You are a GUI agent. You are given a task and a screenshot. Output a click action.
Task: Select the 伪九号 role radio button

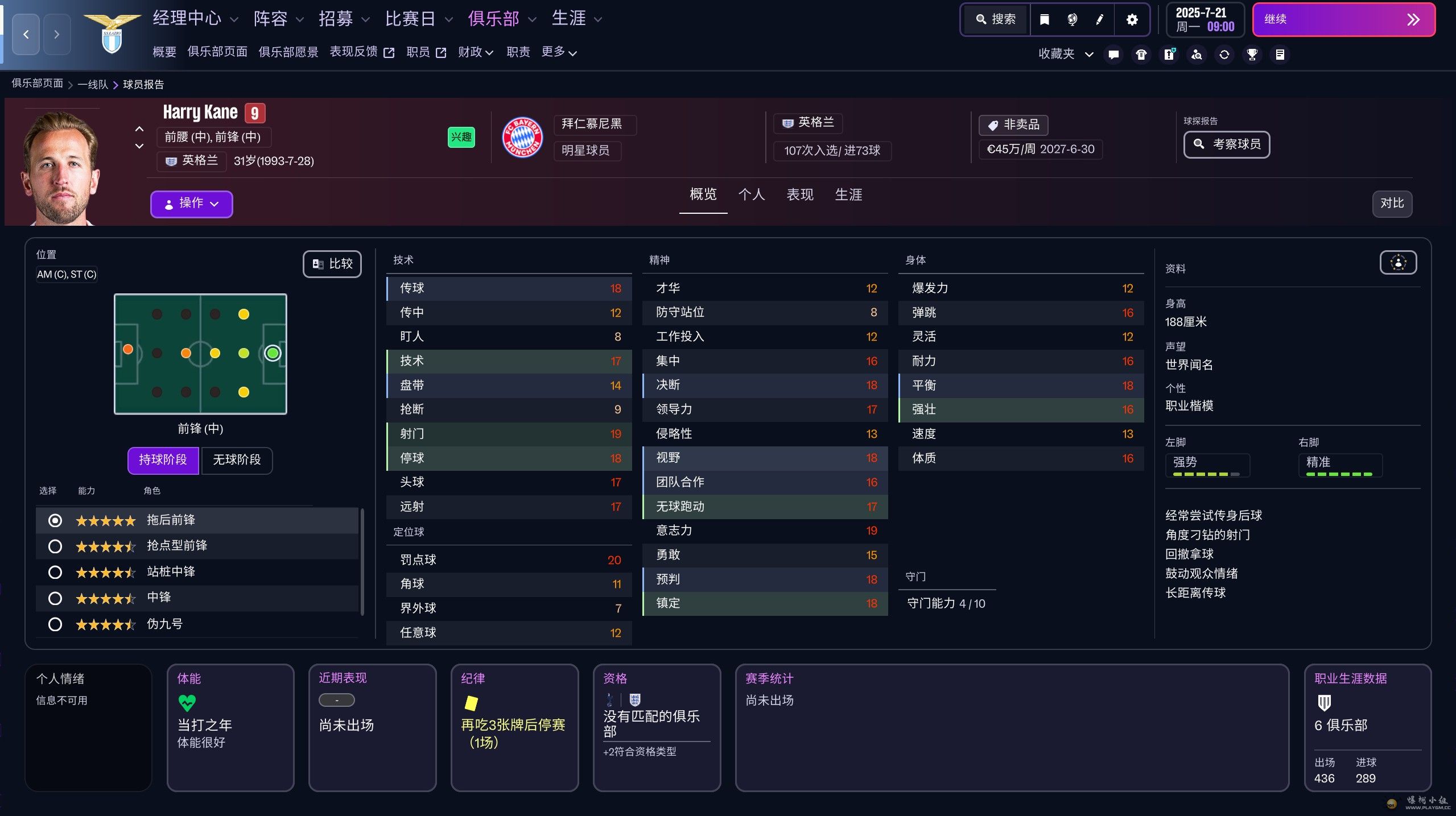coord(55,624)
